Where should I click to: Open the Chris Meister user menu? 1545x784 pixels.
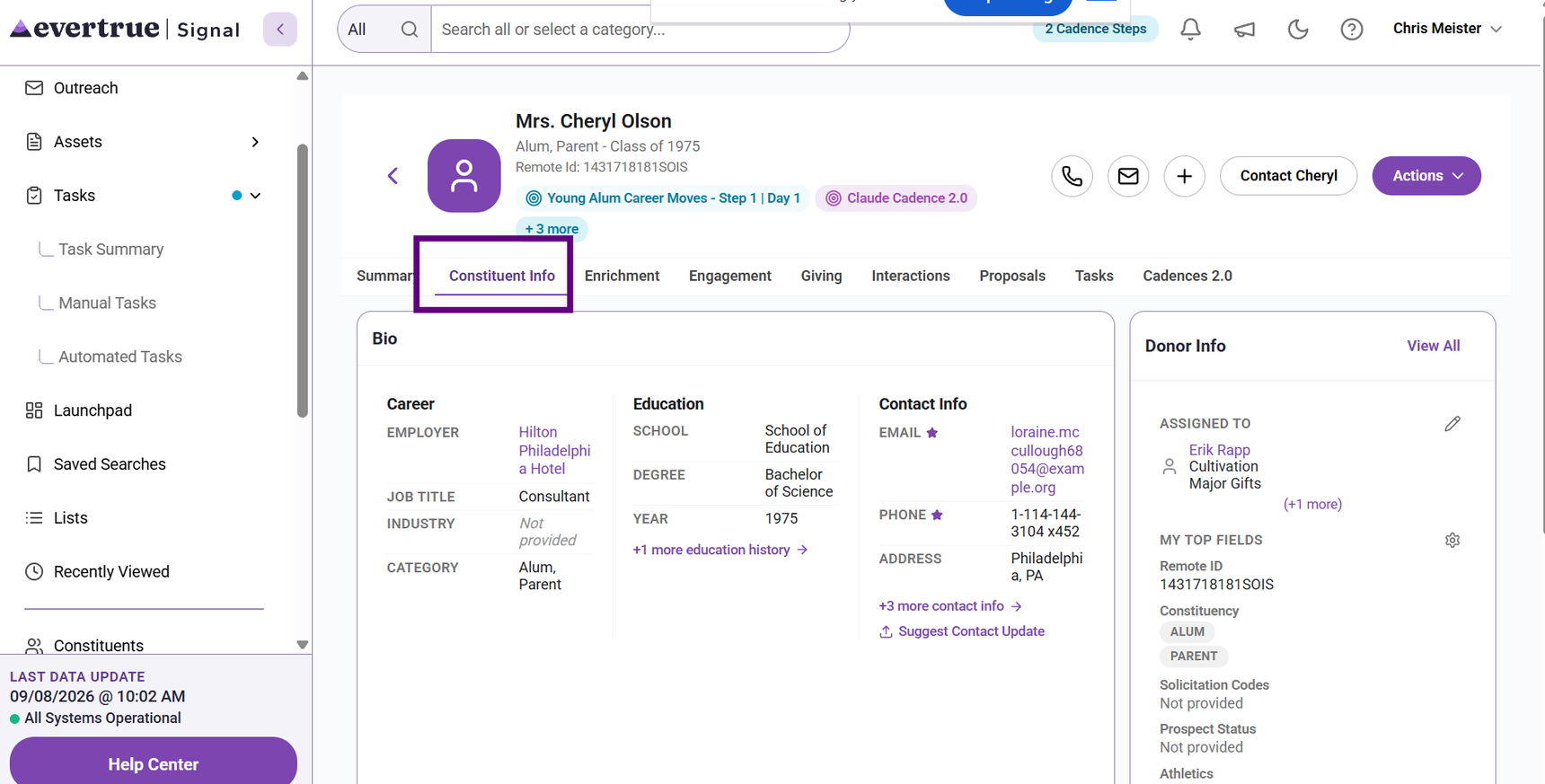(x=1446, y=29)
